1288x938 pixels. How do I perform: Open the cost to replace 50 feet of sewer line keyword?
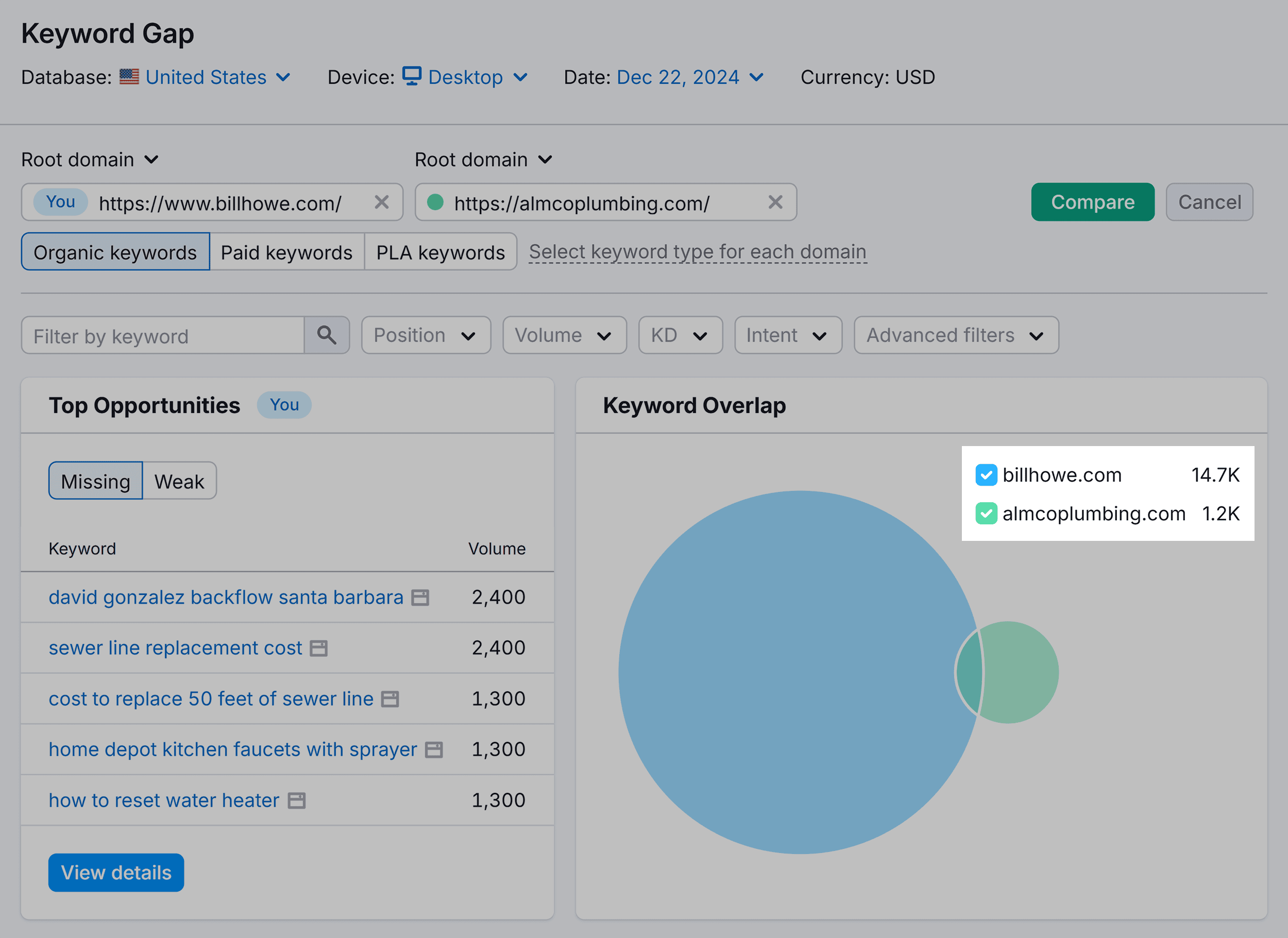pos(211,699)
